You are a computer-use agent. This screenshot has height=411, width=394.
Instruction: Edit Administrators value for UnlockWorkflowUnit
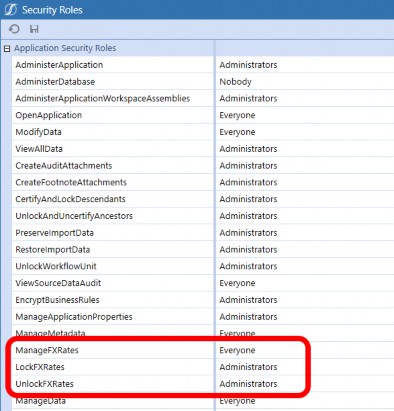coord(248,266)
